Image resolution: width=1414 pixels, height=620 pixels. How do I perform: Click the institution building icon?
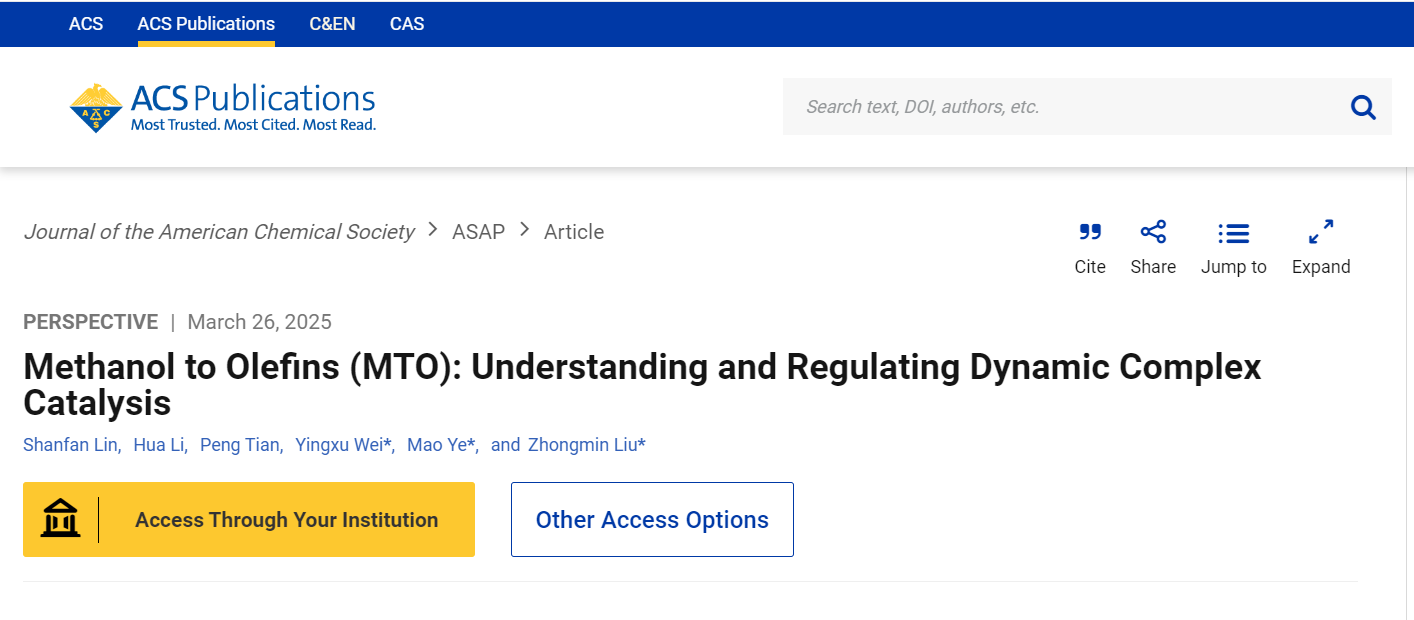[x=60, y=519]
